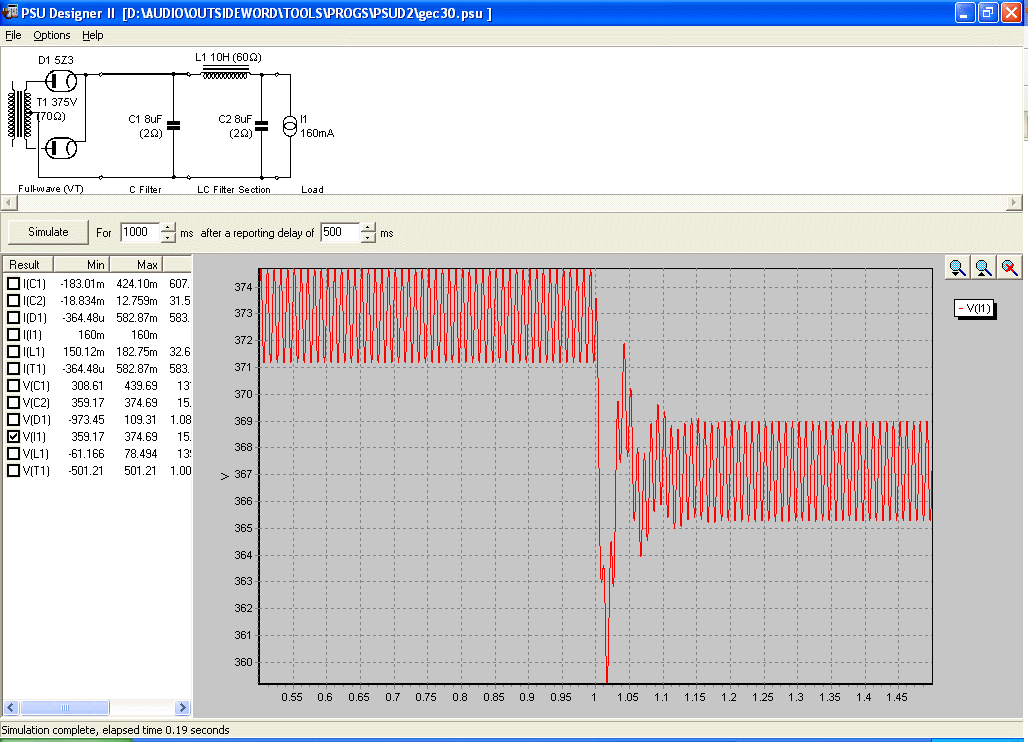Enable the V(D1) trace checkbox

pyautogui.click(x=13, y=420)
